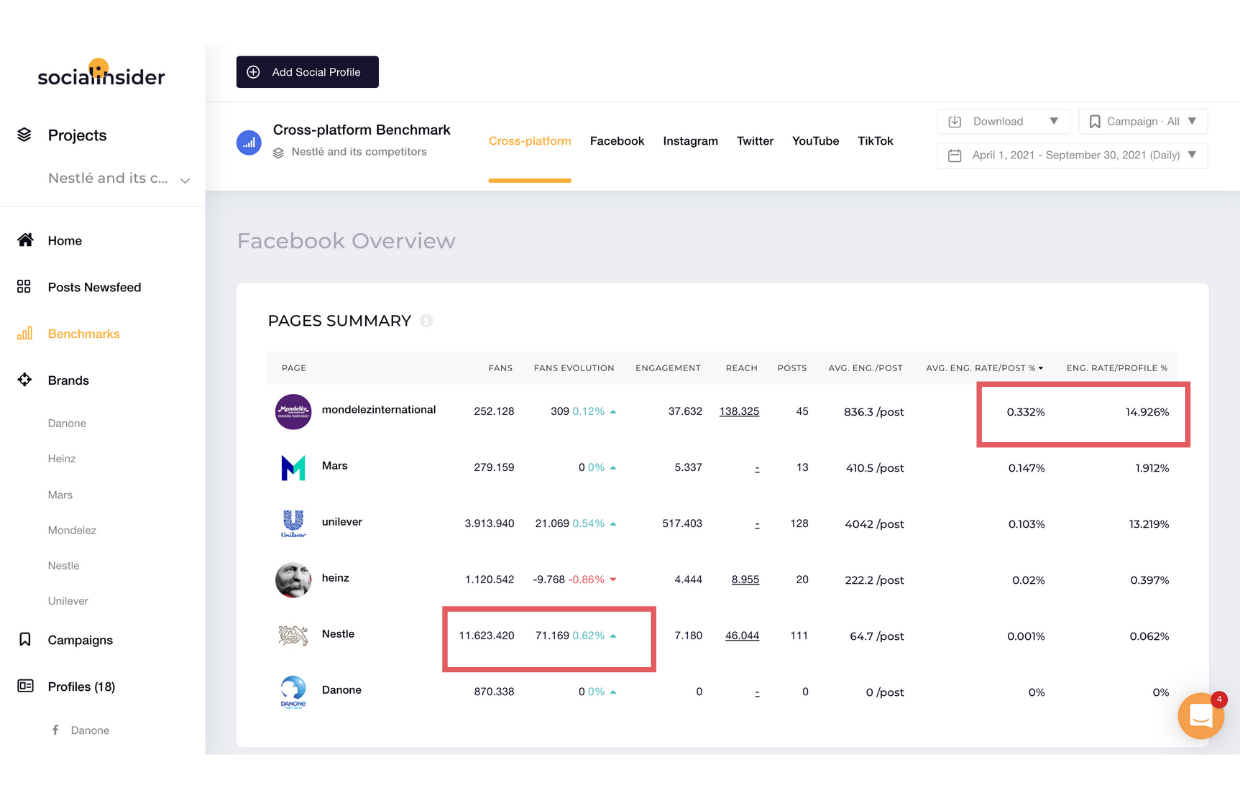The width and height of the screenshot is (1240, 800).
Task: Click the Projects layers icon
Action: (25, 135)
